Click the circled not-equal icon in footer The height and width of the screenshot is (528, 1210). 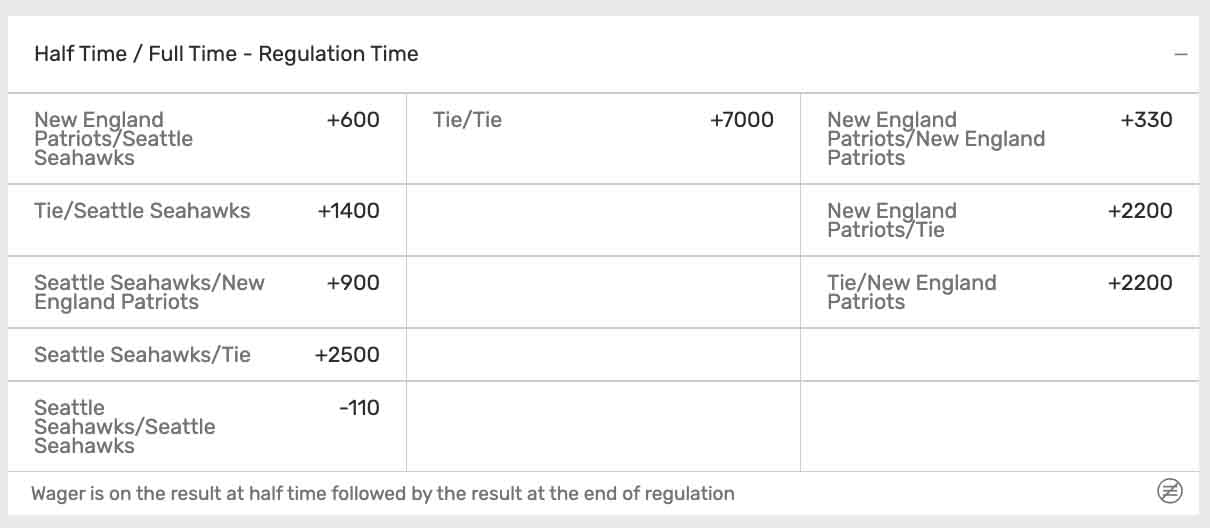(1169, 491)
